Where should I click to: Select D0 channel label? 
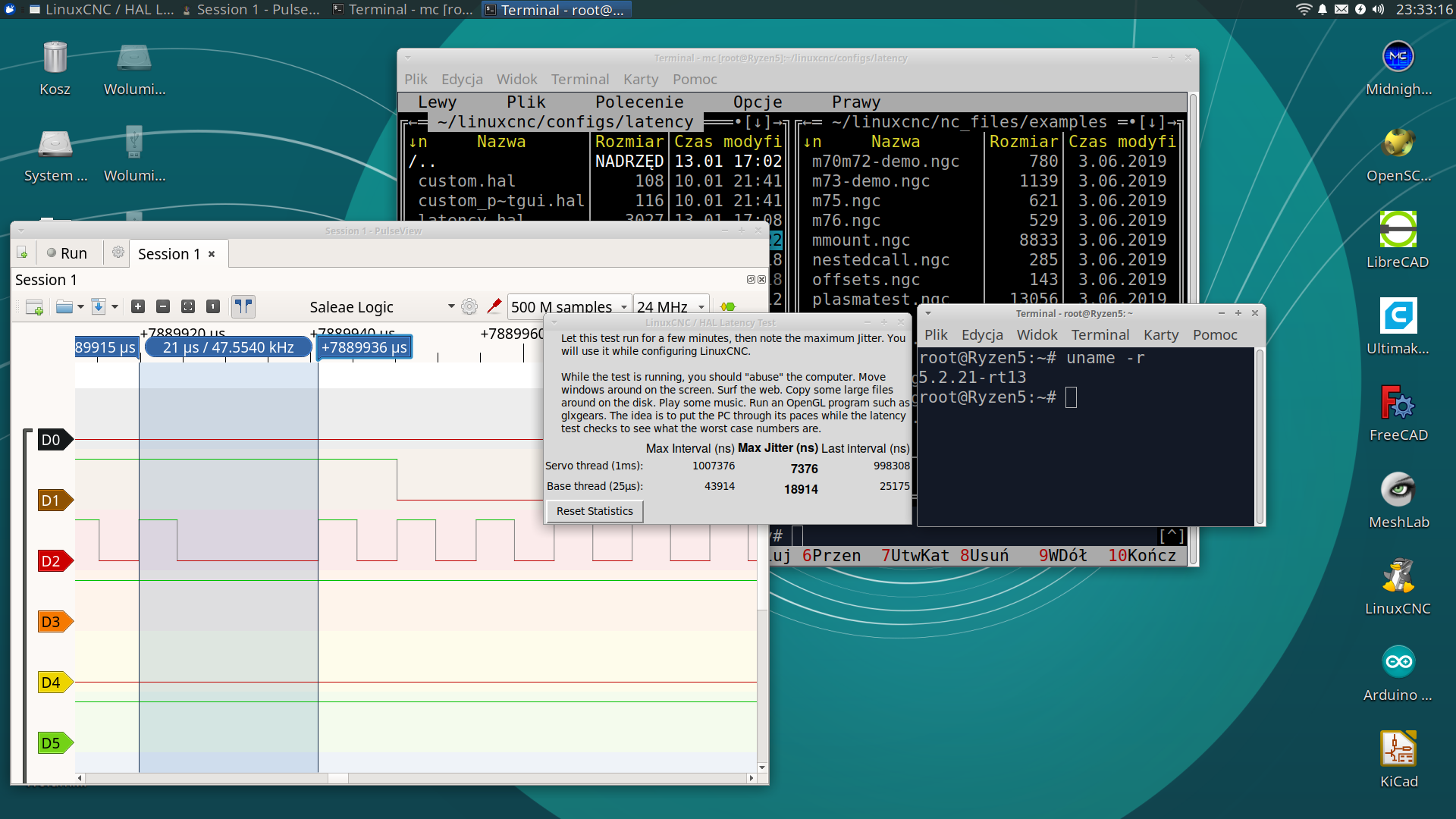[55, 440]
